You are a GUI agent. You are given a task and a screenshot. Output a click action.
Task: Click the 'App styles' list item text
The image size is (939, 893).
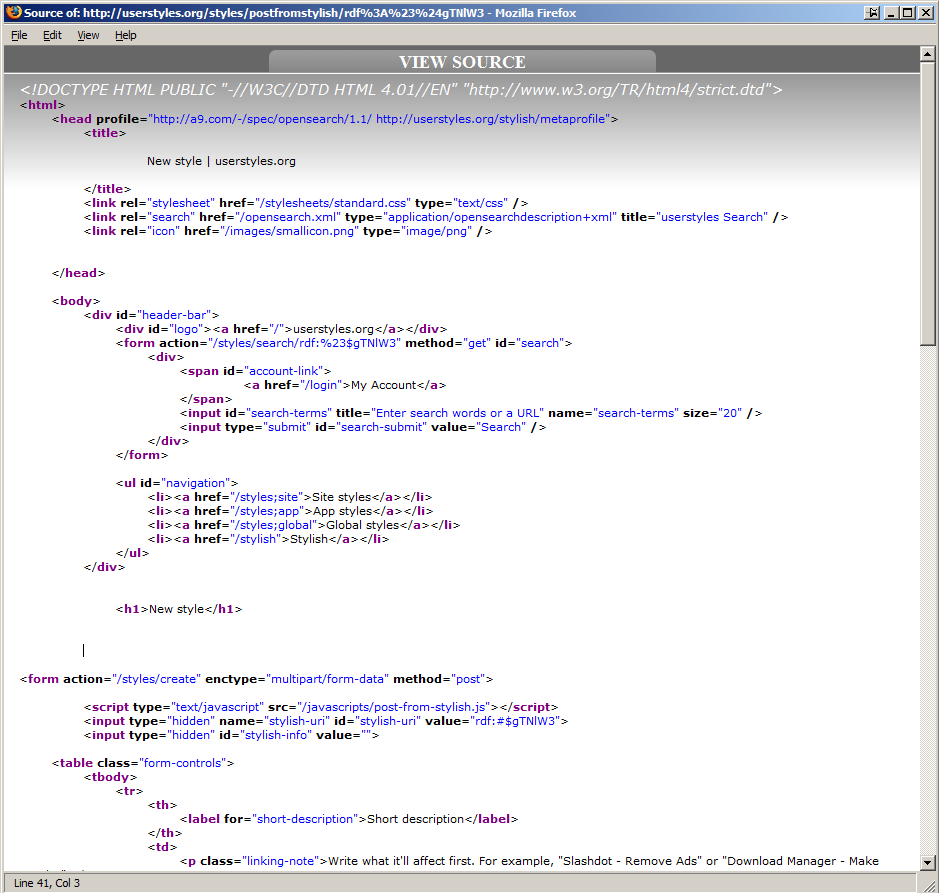pyautogui.click(x=343, y=511)
